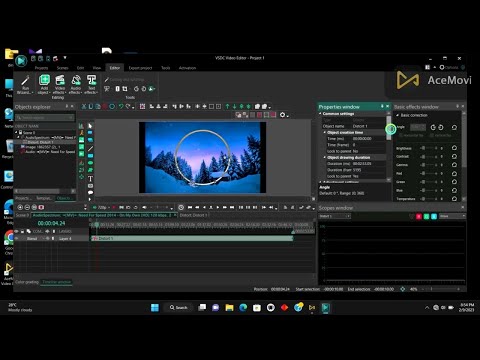This screenshot has width=480, height=360.
Task: Click the play button in playback toolbar
Action: [218, 207]
